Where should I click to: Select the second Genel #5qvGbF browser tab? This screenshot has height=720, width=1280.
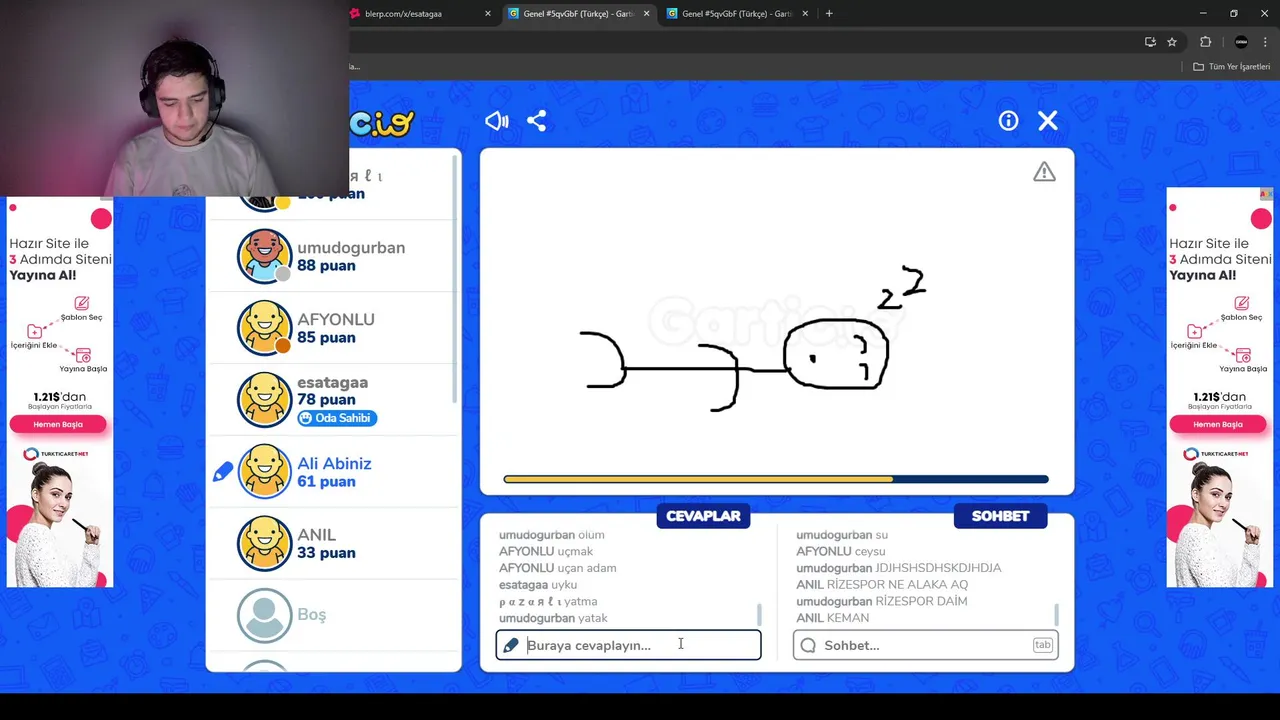tap(736, 14)
